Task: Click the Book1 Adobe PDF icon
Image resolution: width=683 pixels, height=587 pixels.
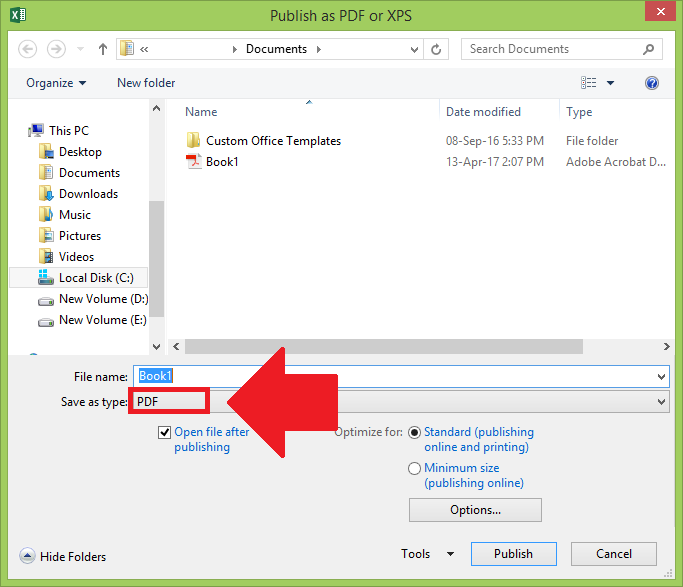Action: (193, 162)
